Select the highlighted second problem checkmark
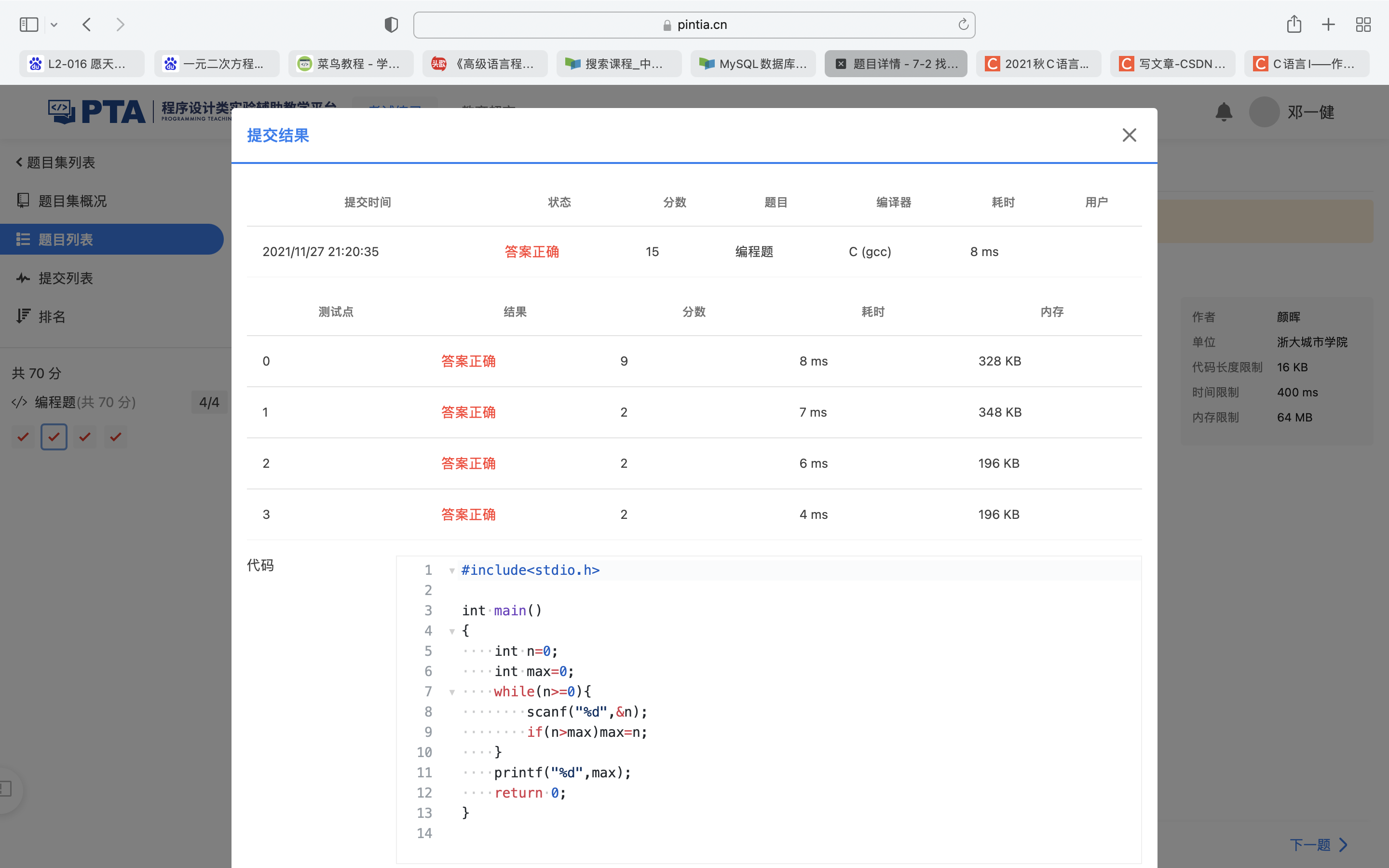1389x868 pixels. [x=54, y=437]
